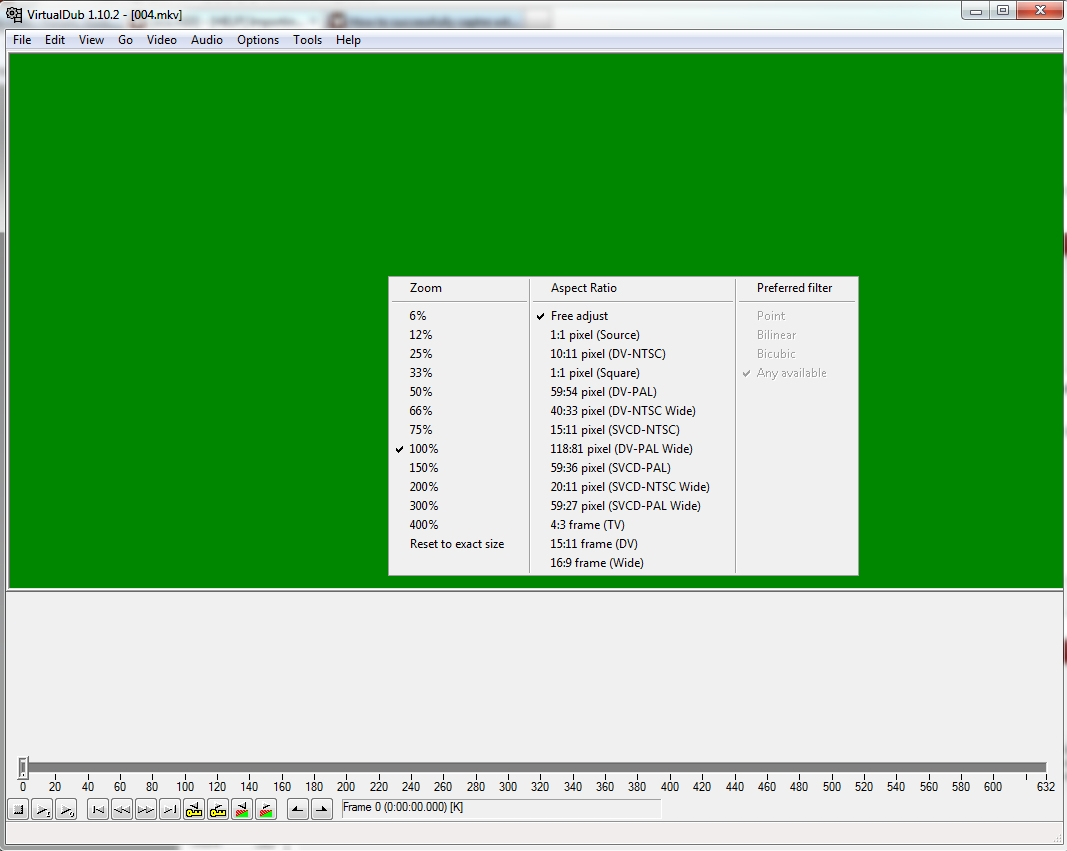This screenshot has height=851, width=1067.
Task: Step forward one frame
Action: 146,810
